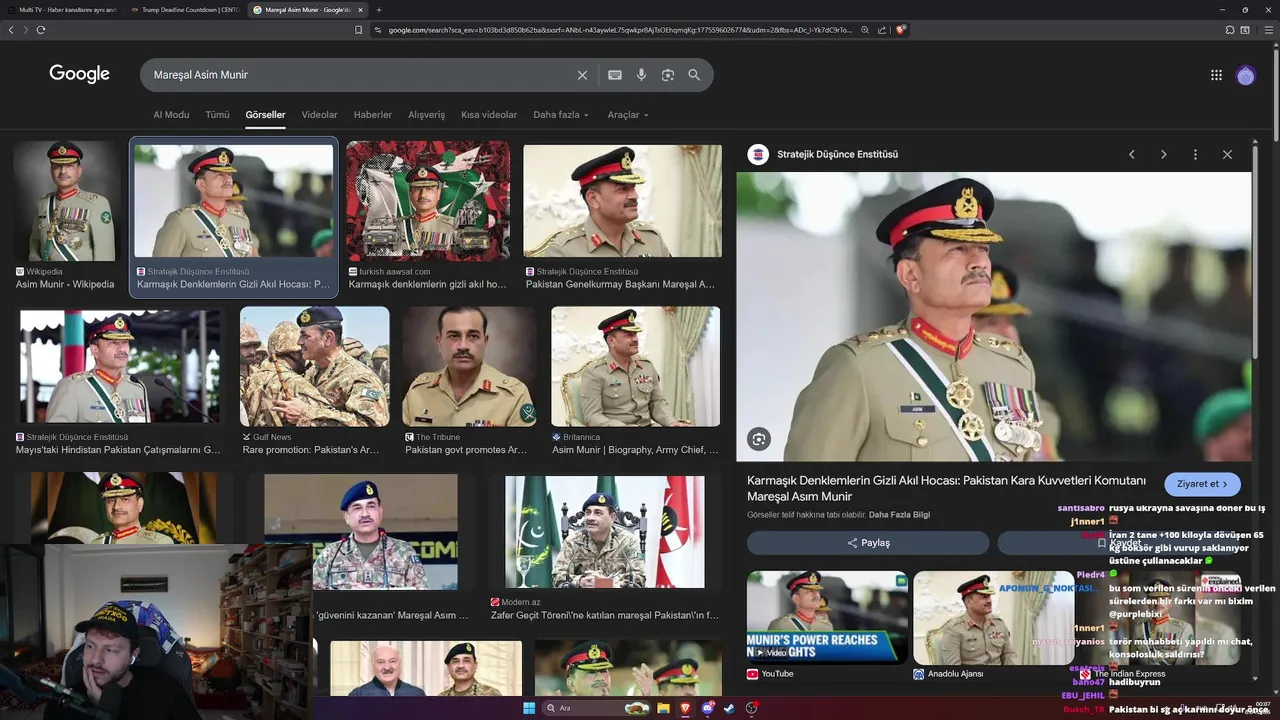
Task: Open the browser hamburger menu
Action: 1267,30
